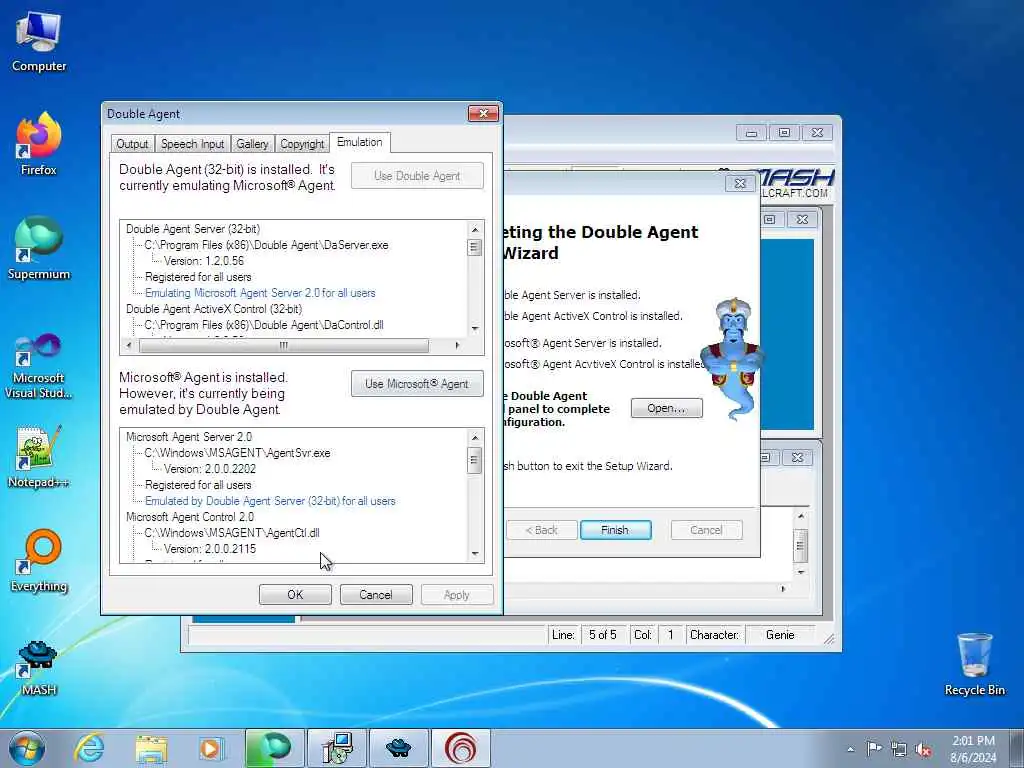Click the 5 of 5 line status in MASH
1024x768 pixels.
click(602, 635)
